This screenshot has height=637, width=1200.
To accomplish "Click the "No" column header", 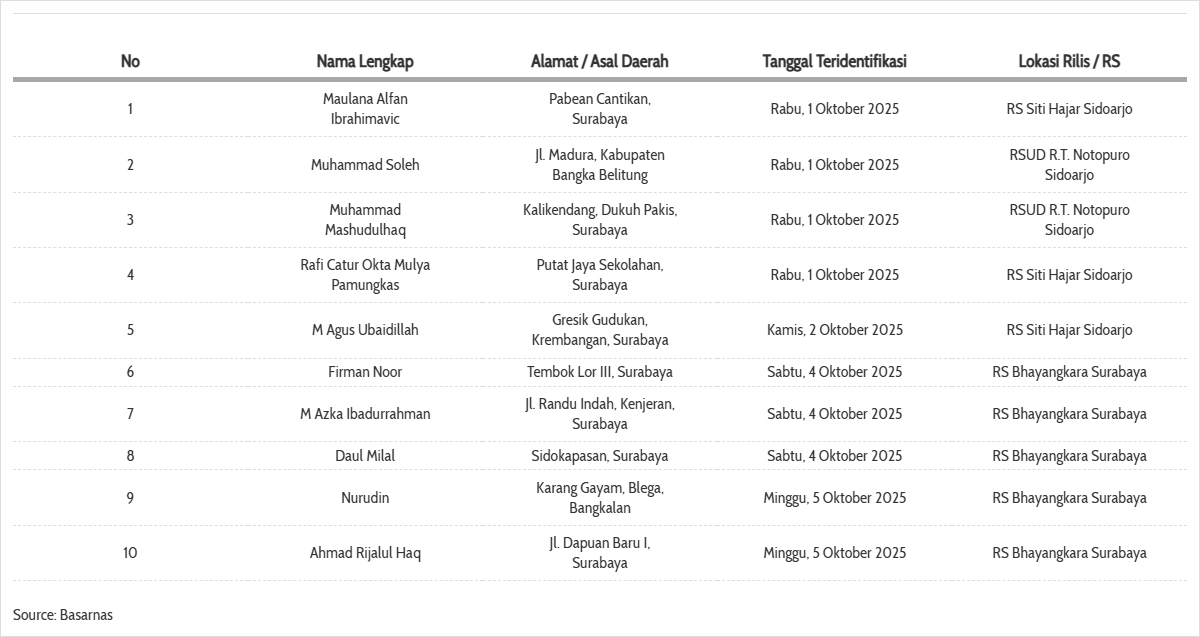I will [130, 61].
